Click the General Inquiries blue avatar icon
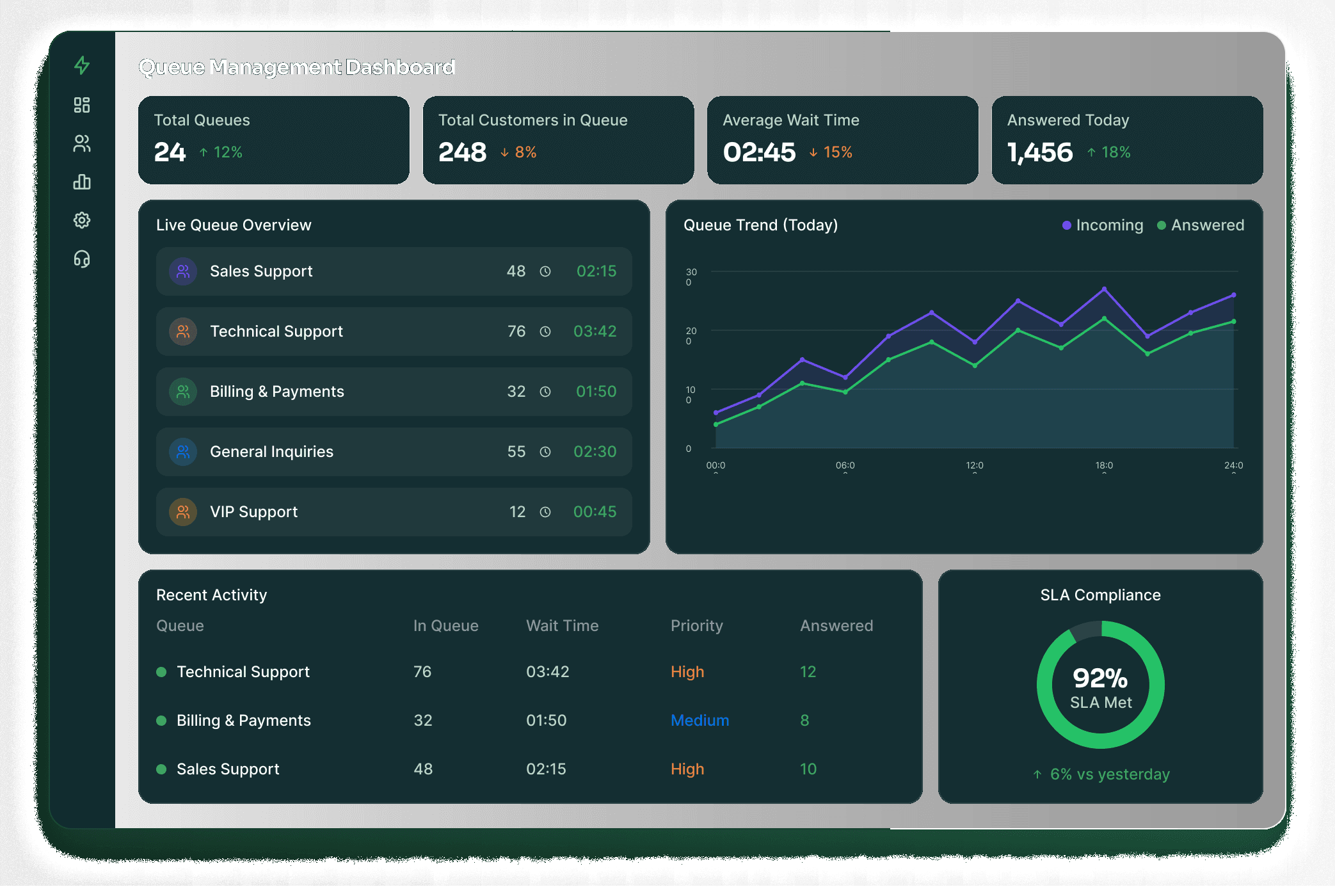The height and width of the screenshot is (896, 1335). [x=183, y=452]
